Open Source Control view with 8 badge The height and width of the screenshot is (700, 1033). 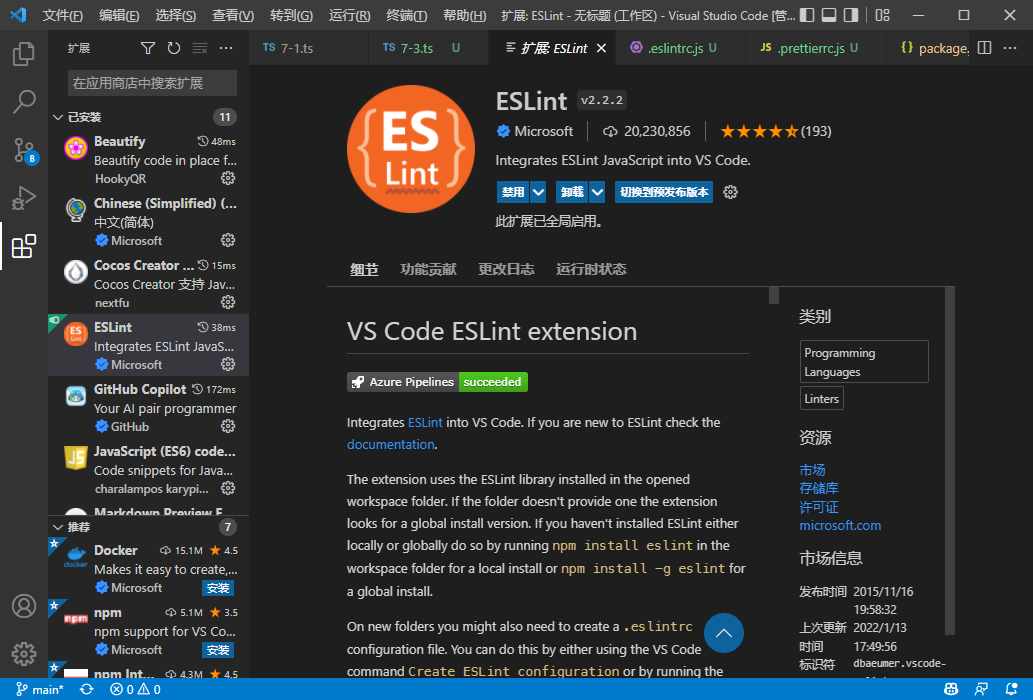[x=24, y=151]
